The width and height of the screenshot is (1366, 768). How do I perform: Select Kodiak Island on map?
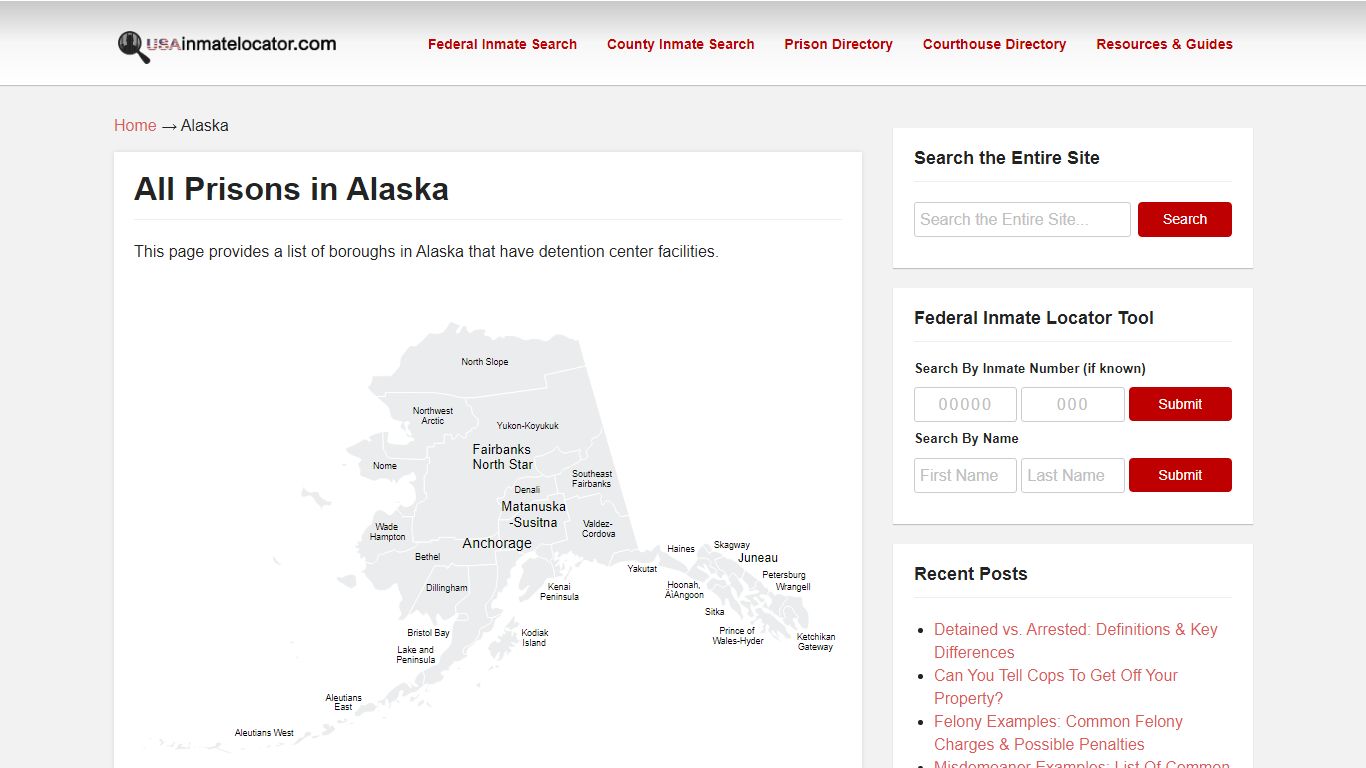pyautogui.click(x=535, y=638)
